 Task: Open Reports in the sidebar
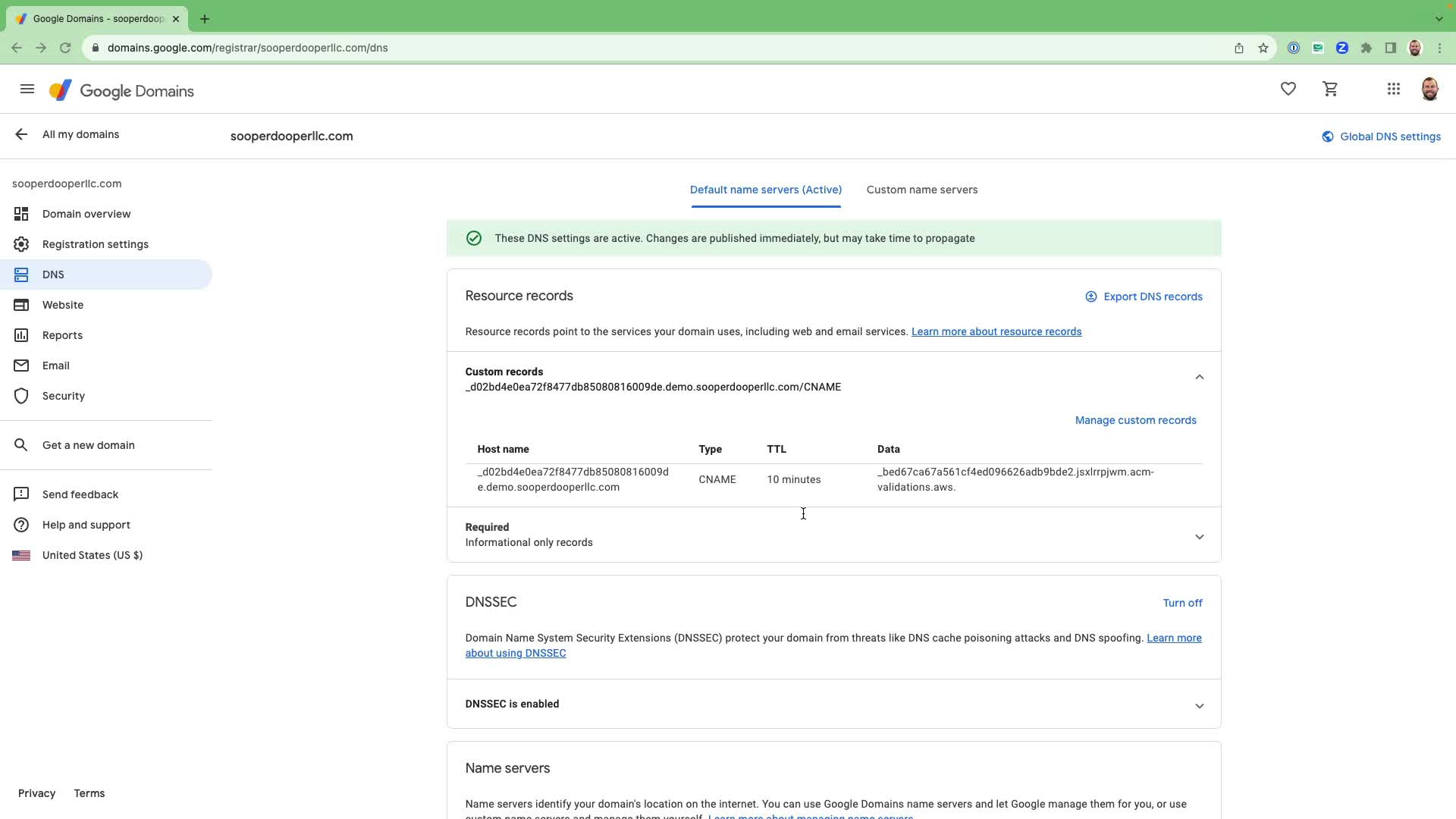point(62,335)
